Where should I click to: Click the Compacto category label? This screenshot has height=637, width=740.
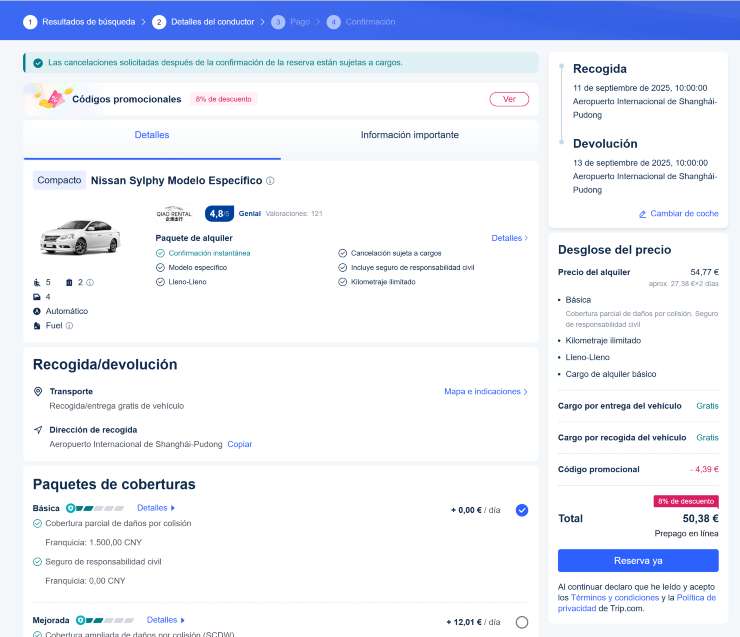tap(59, 180)
